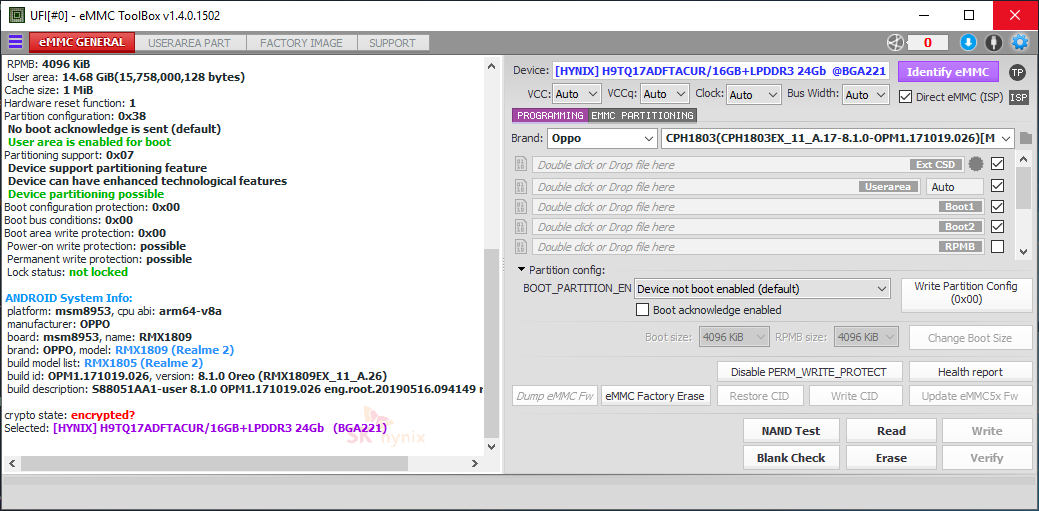Viewport: 1039px width, 511px height.
Task: Click eMMC Factory Erase button
Action: pos(656,396)
